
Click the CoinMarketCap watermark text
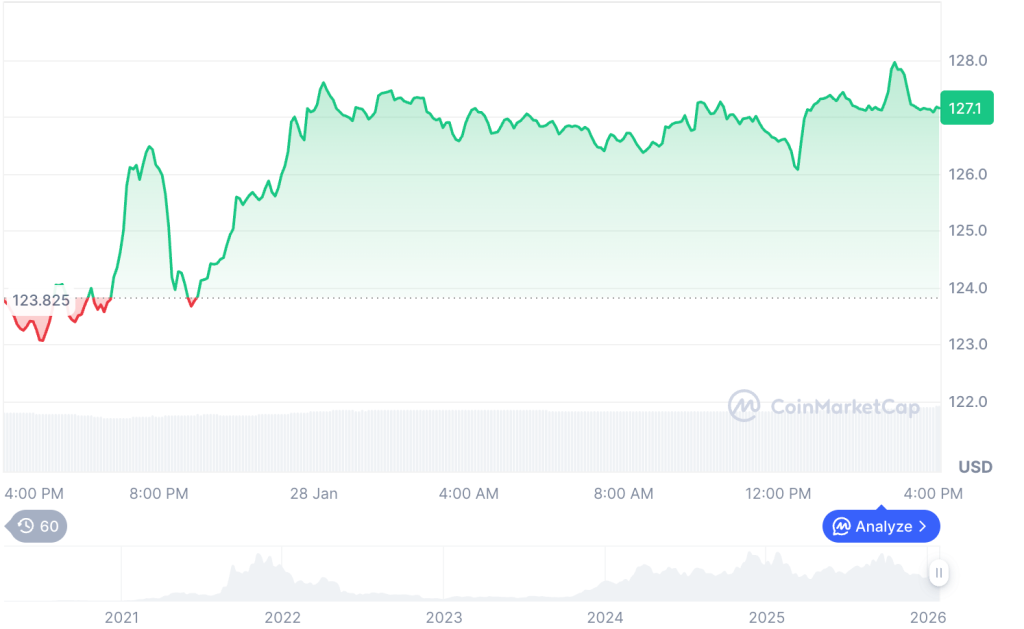click(845, 406)
